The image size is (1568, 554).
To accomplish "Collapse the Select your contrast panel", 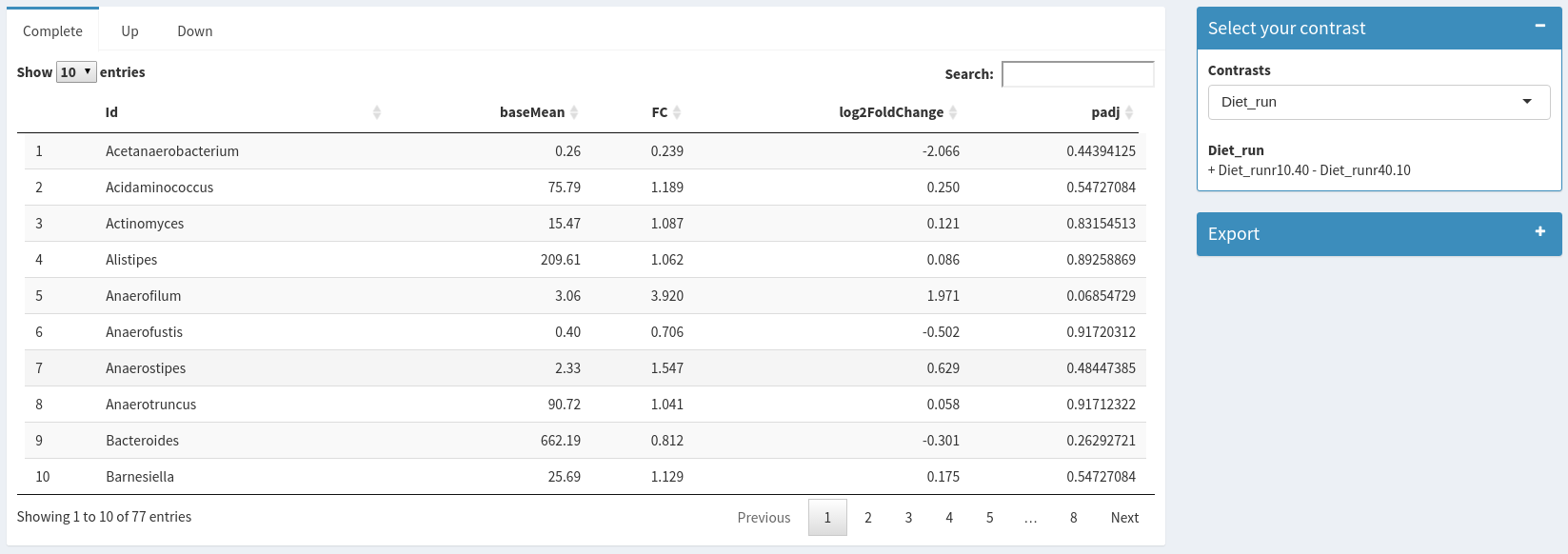I will (x=1539, y=27).
